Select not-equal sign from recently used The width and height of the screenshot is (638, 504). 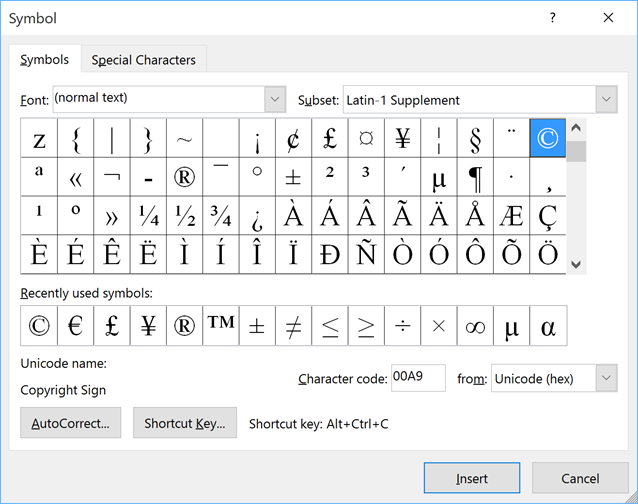[293, 326]
